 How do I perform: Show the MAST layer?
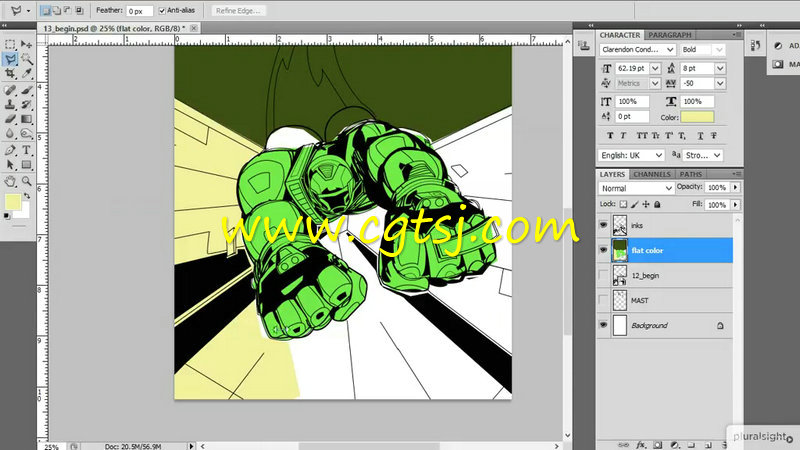[604, 300]
